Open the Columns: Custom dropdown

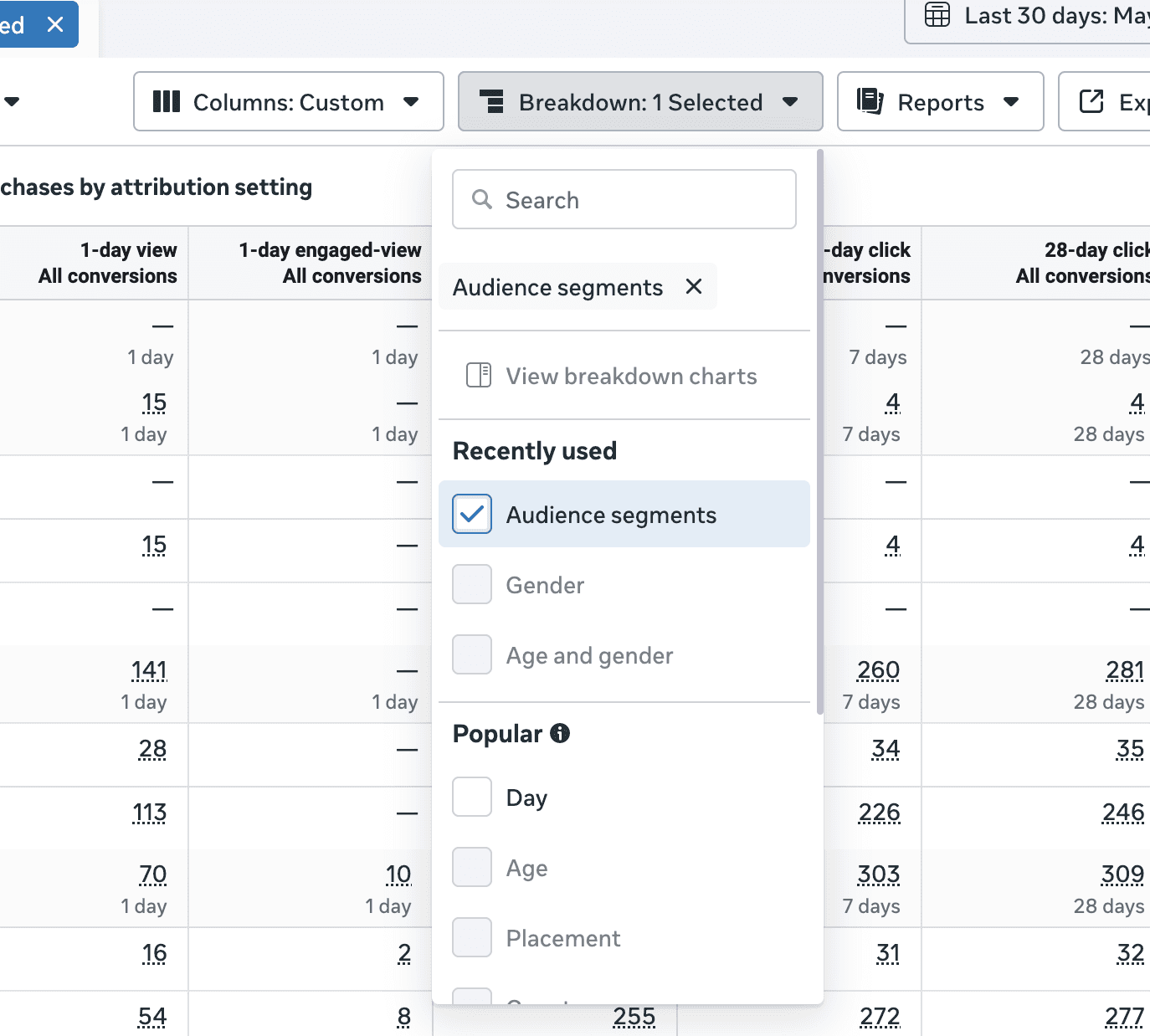pyautogui.click(x=289, y=101)
